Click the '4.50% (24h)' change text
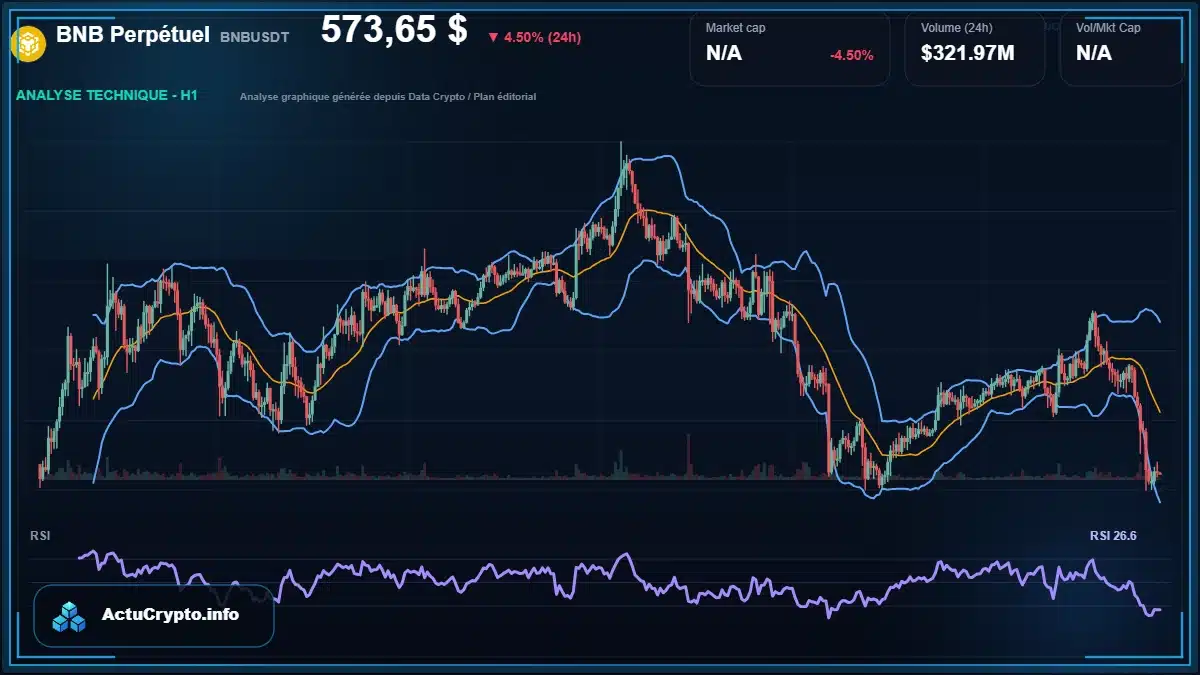This screenshot has height=675, width=1200. point(542,38)
